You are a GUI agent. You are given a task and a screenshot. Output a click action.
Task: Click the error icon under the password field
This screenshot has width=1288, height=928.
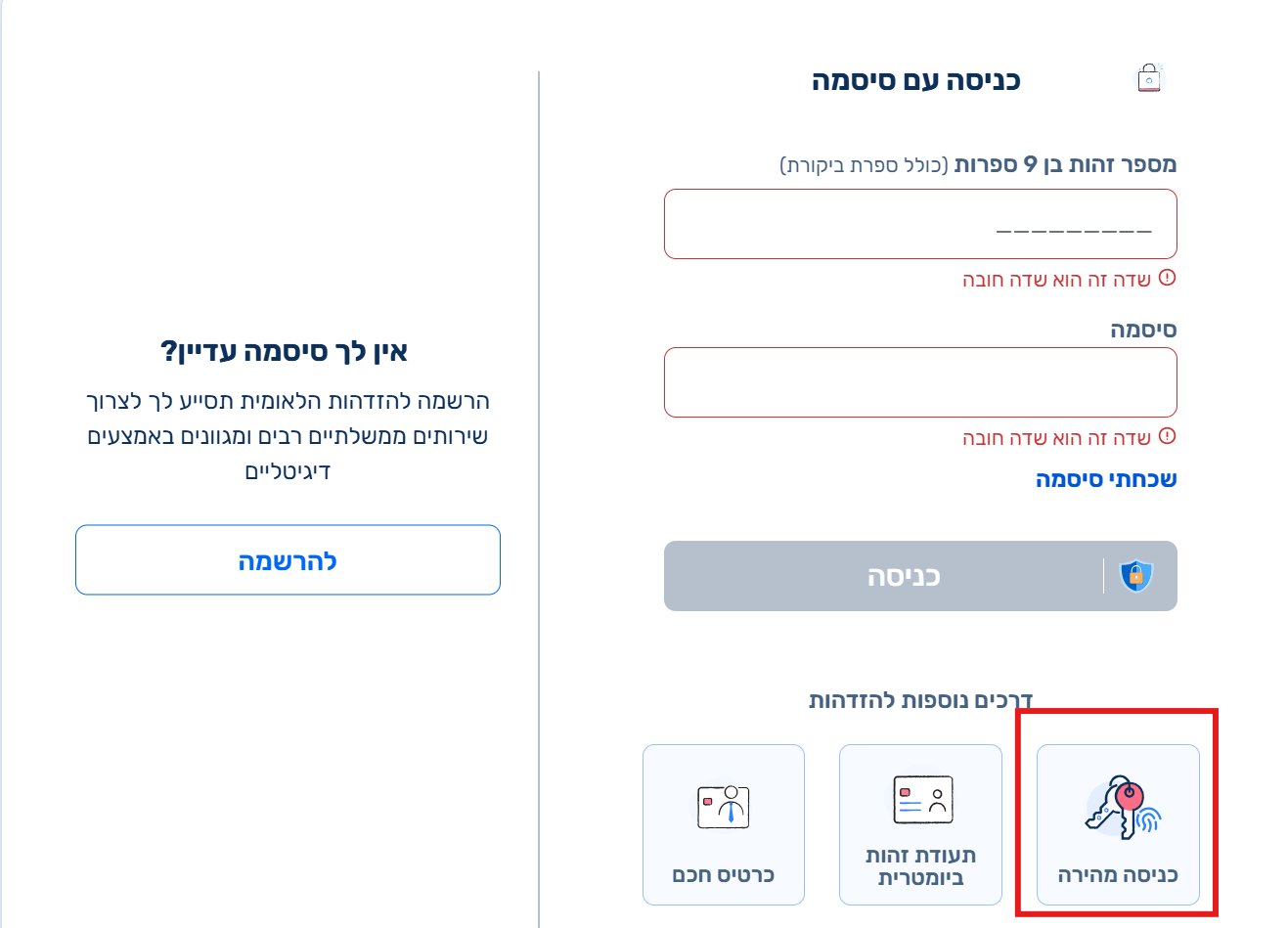1167,437
